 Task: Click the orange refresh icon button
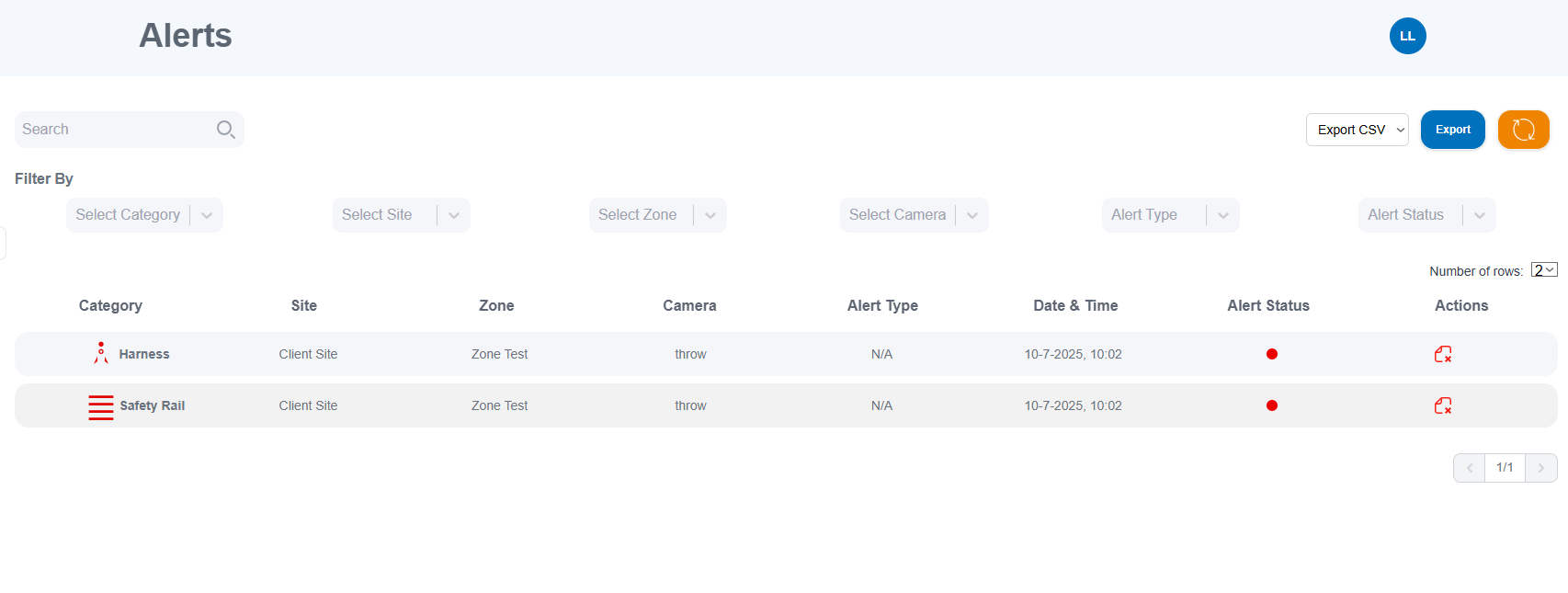pyautogui.click(x=1523, y=130)
